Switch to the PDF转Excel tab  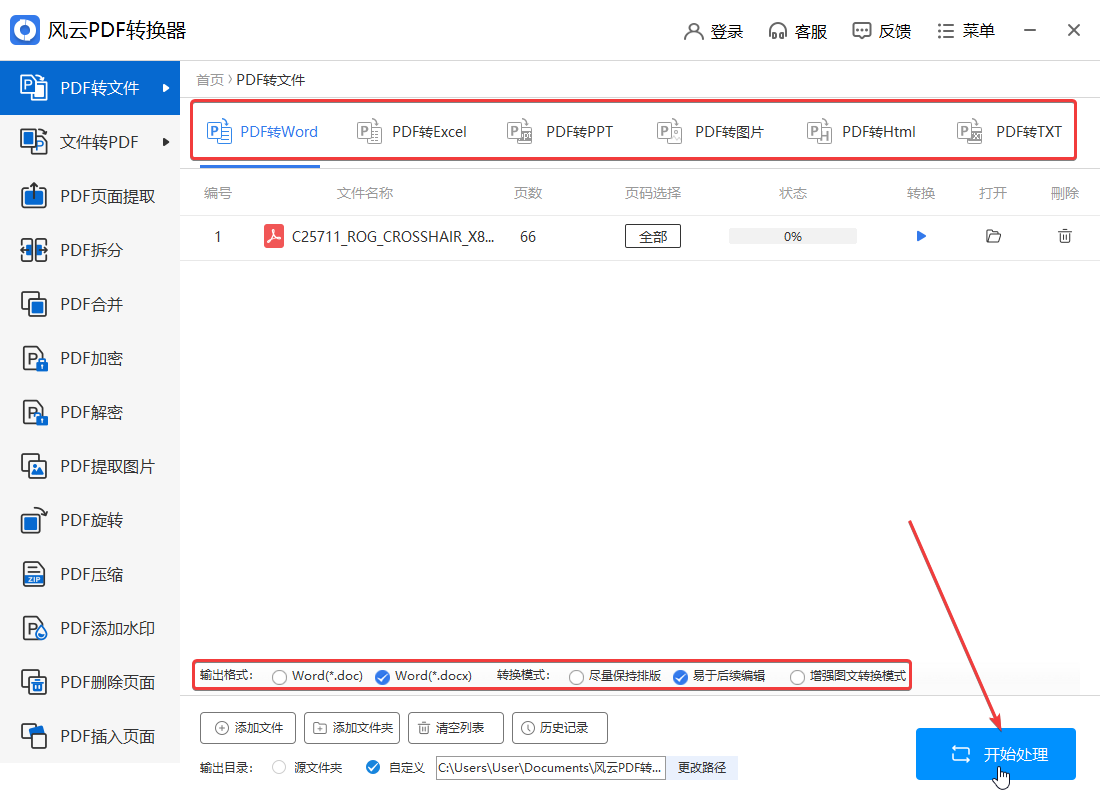[411, 132]
